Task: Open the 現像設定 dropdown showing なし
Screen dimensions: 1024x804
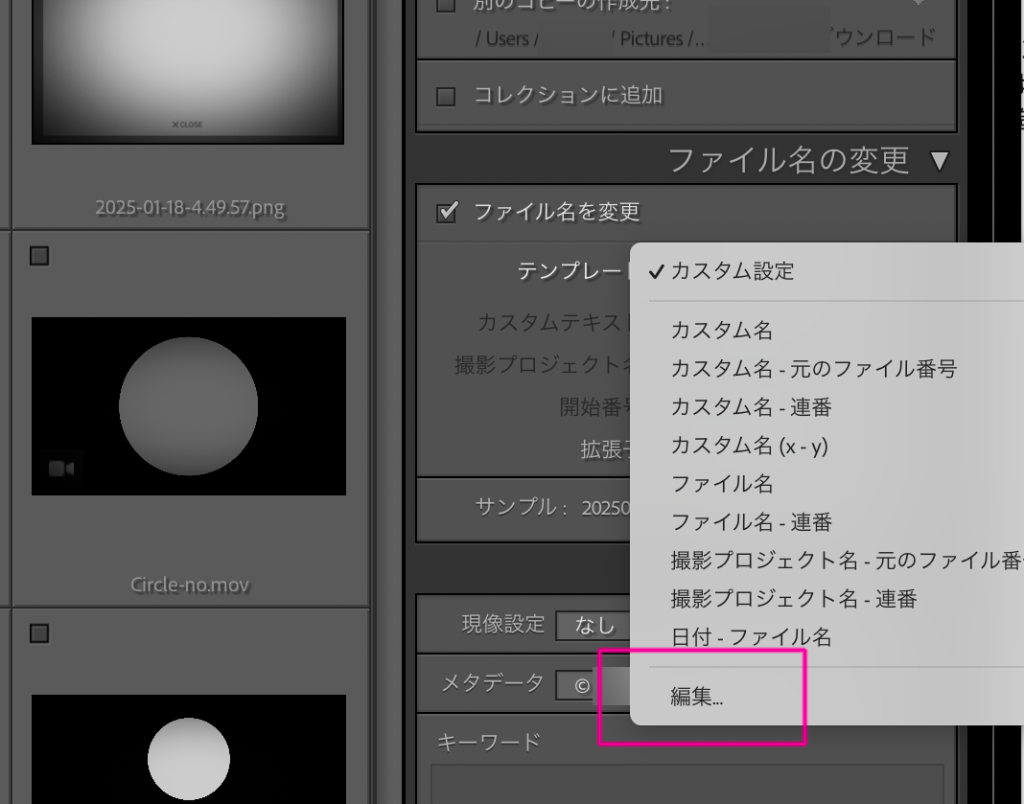Action: pyautogui.click(x=594, y=625)
